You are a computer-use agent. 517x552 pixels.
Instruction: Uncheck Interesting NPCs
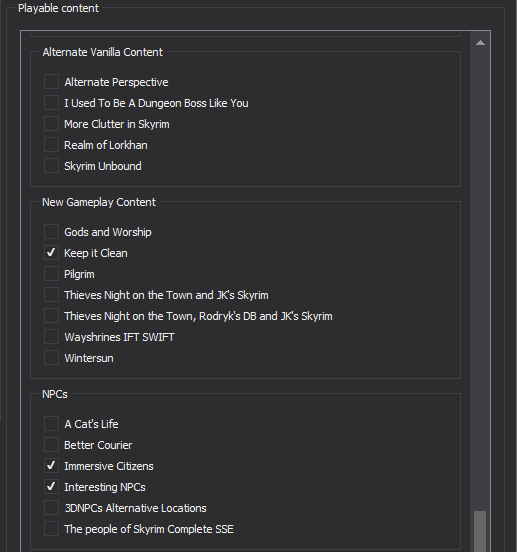(x=51, y=487)
